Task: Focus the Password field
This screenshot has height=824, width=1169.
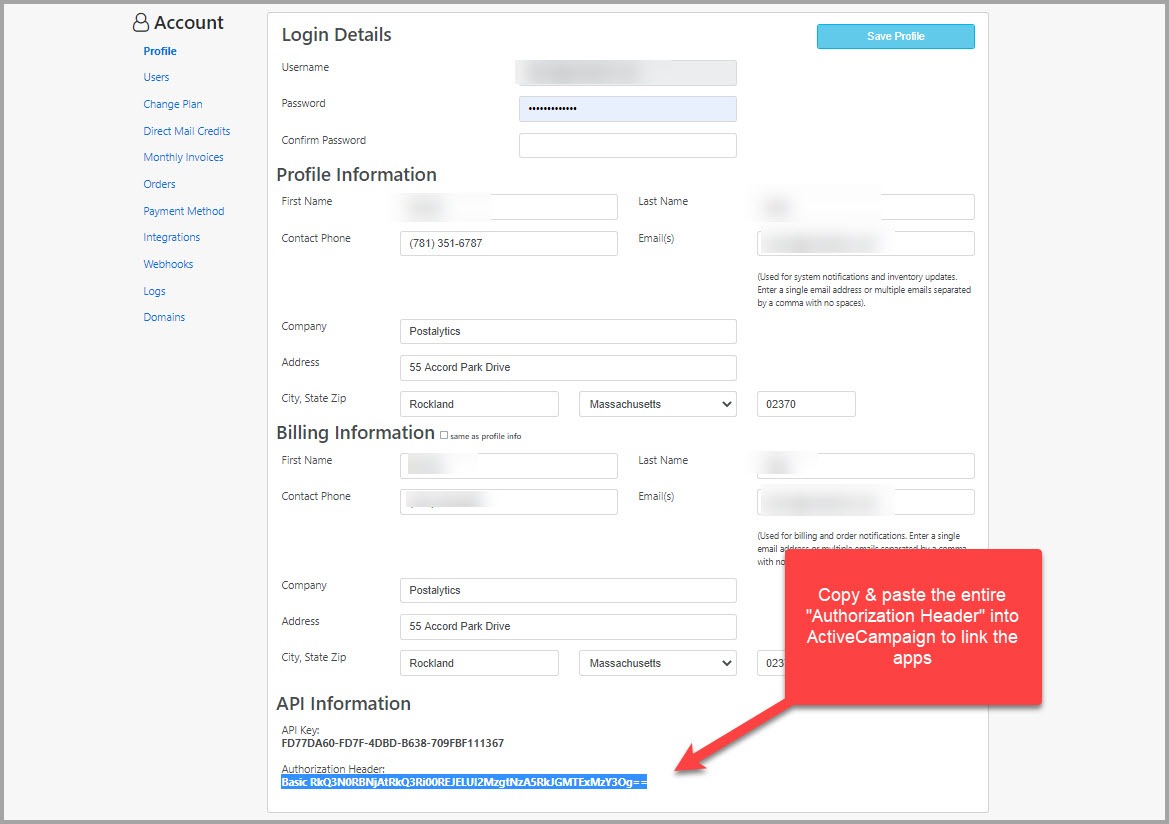Action: tap(628, 108)
